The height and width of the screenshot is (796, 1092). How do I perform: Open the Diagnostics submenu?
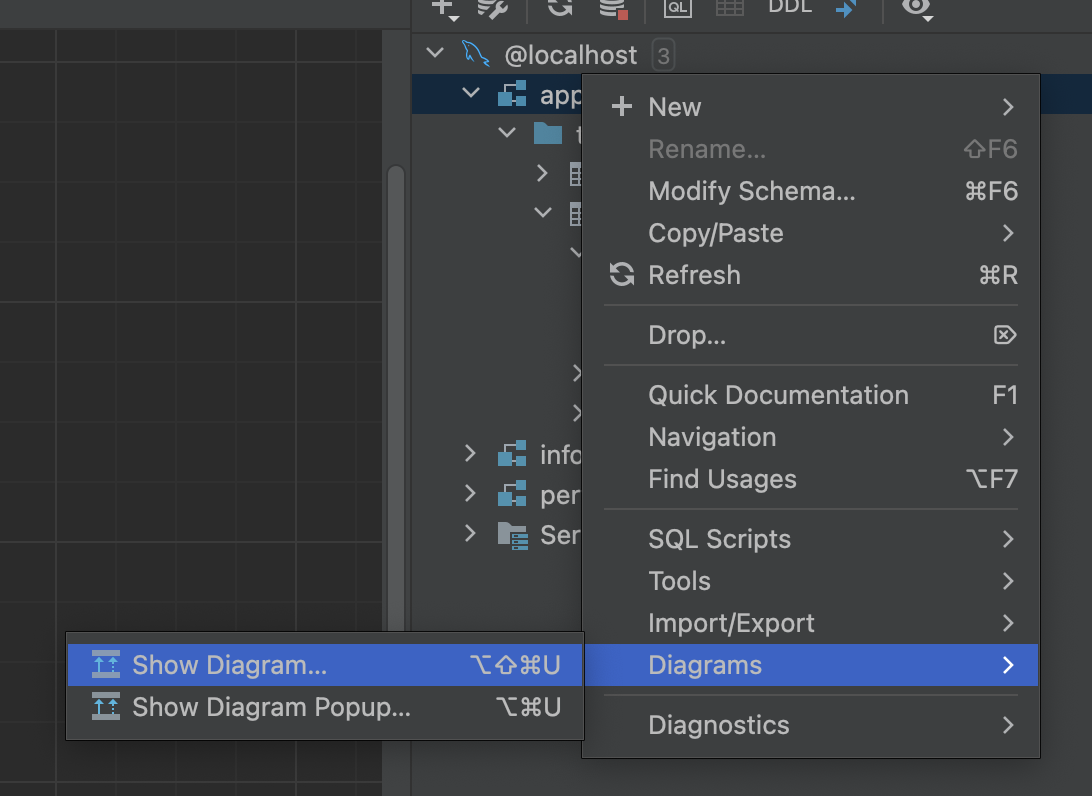click(811, 725)
